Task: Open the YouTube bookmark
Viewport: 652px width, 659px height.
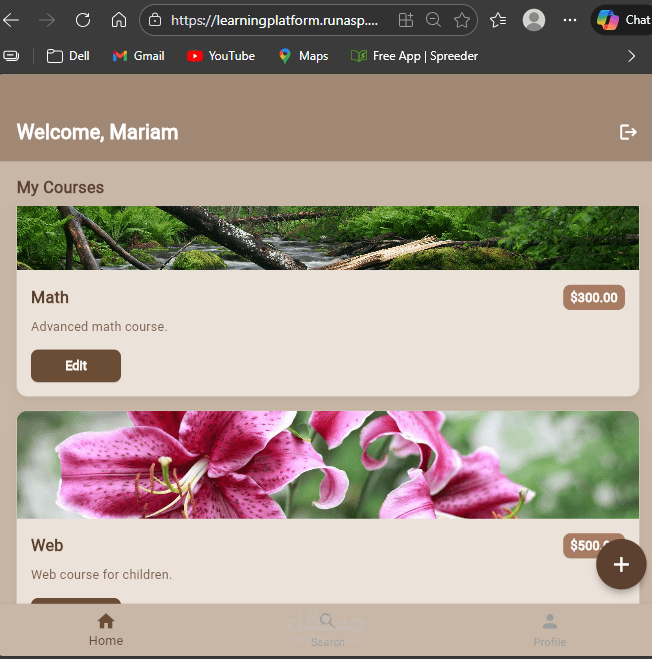Action: [221, 56]
